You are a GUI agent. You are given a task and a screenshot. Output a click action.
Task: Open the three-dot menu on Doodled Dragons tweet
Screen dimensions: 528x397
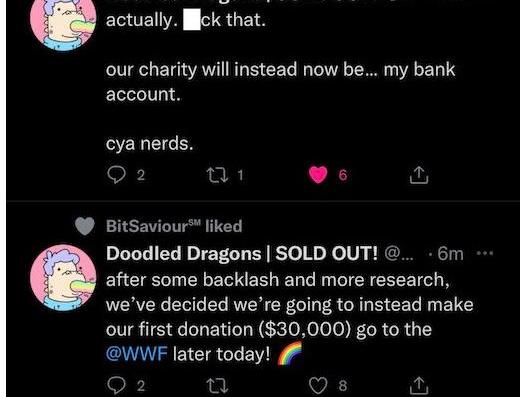click(486, 253)
